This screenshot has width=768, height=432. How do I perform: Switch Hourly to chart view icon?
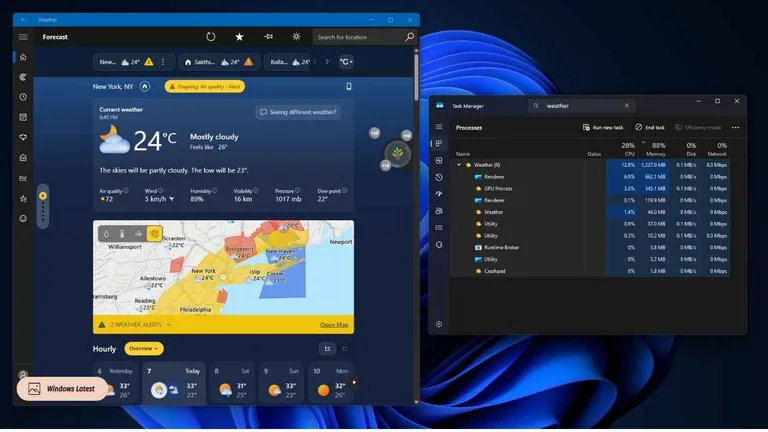tap(327, 349)
